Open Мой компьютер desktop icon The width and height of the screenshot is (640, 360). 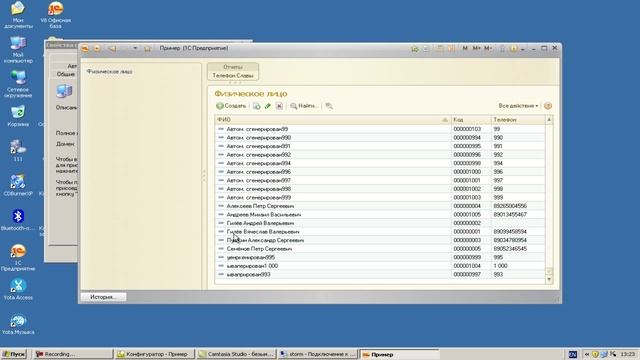tap(18, 50)
